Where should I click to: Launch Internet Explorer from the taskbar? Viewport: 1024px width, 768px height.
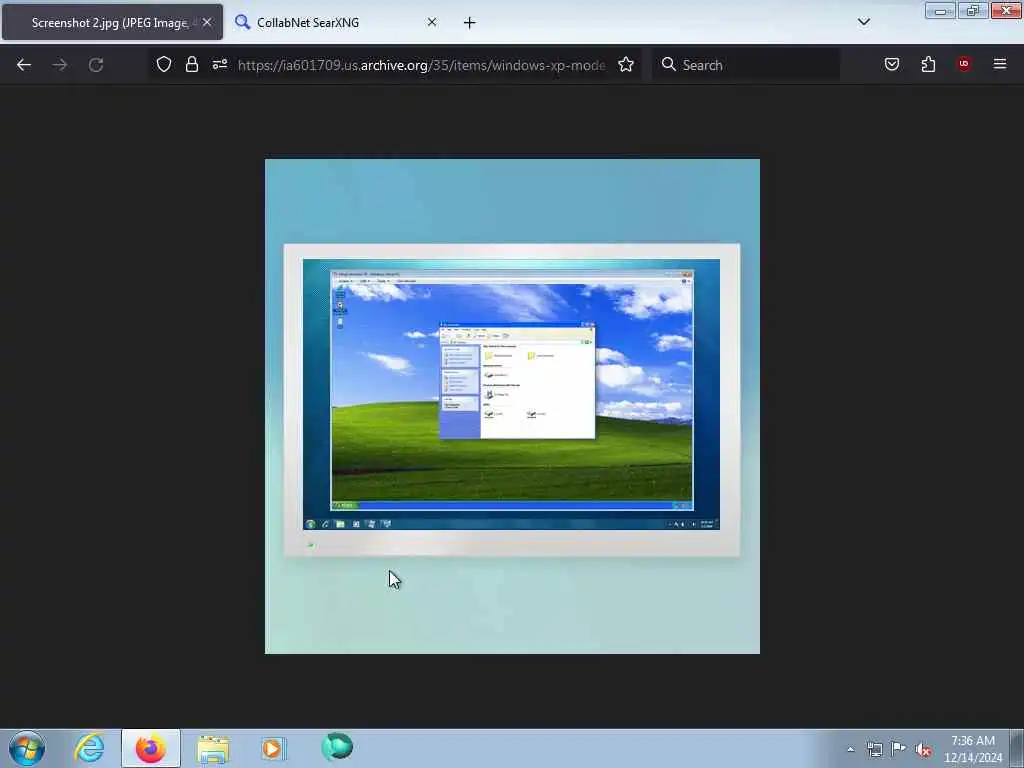click(x=89, y=748)
